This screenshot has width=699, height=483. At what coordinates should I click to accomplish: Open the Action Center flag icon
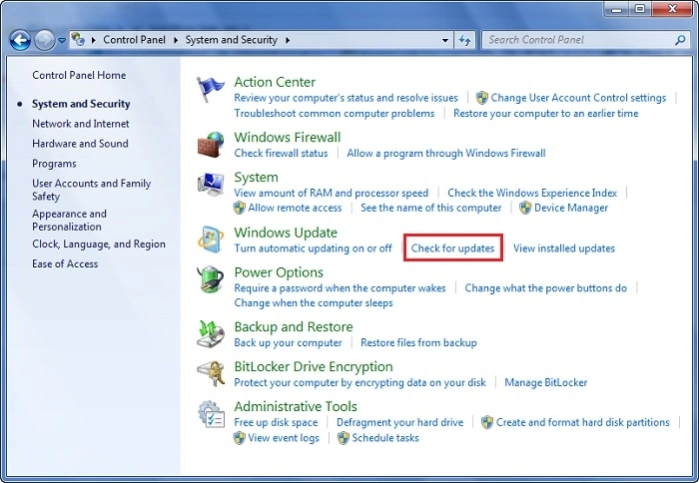(x=210, y=89)
